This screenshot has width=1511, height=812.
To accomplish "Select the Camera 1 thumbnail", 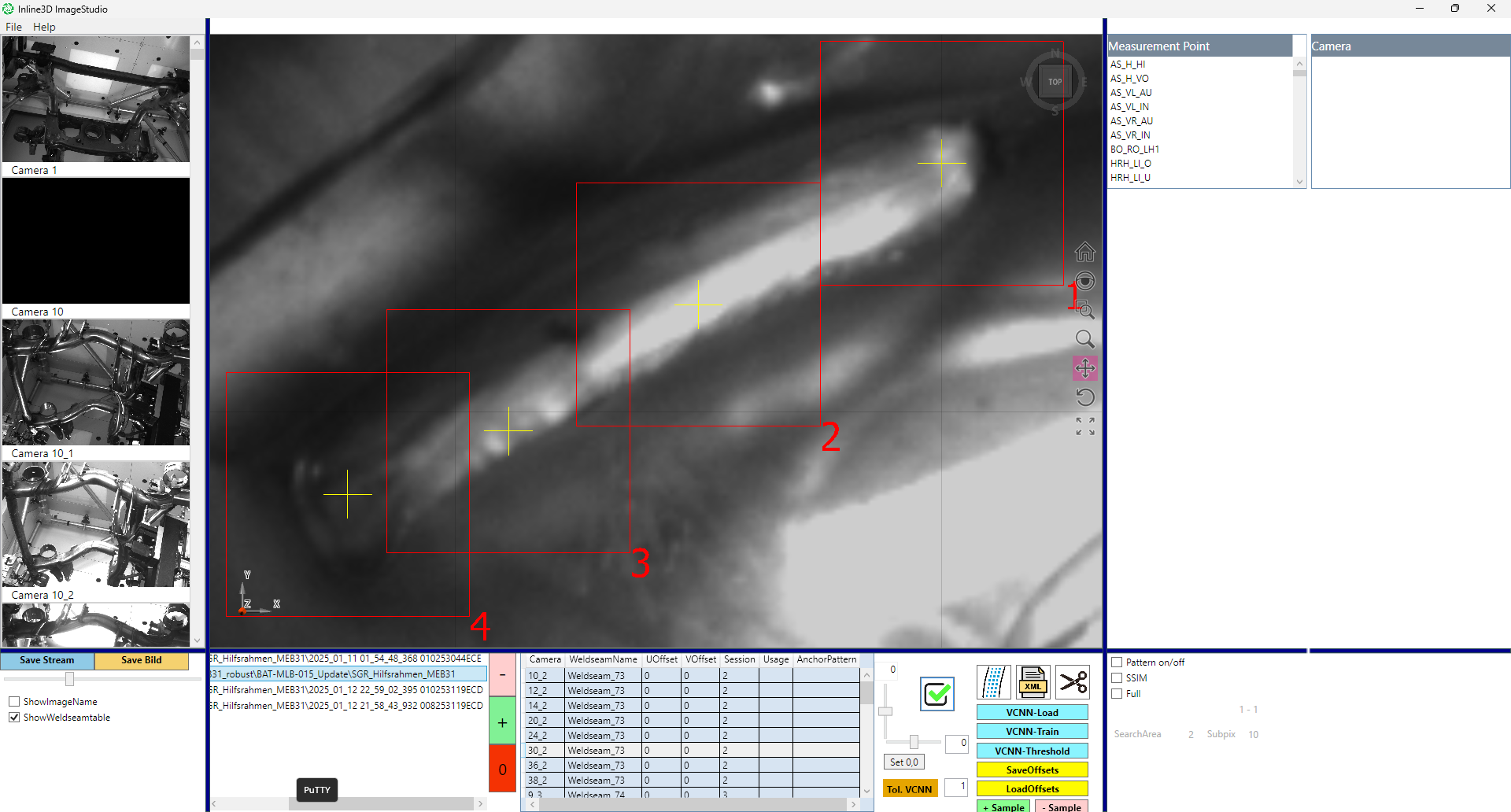I will tap(96, 99).
